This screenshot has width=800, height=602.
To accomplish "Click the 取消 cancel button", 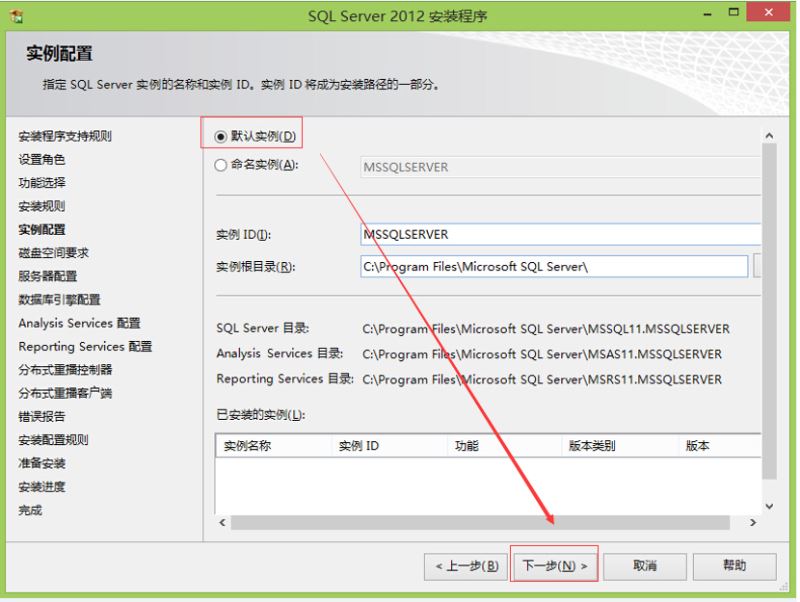I will click(645, 566).
